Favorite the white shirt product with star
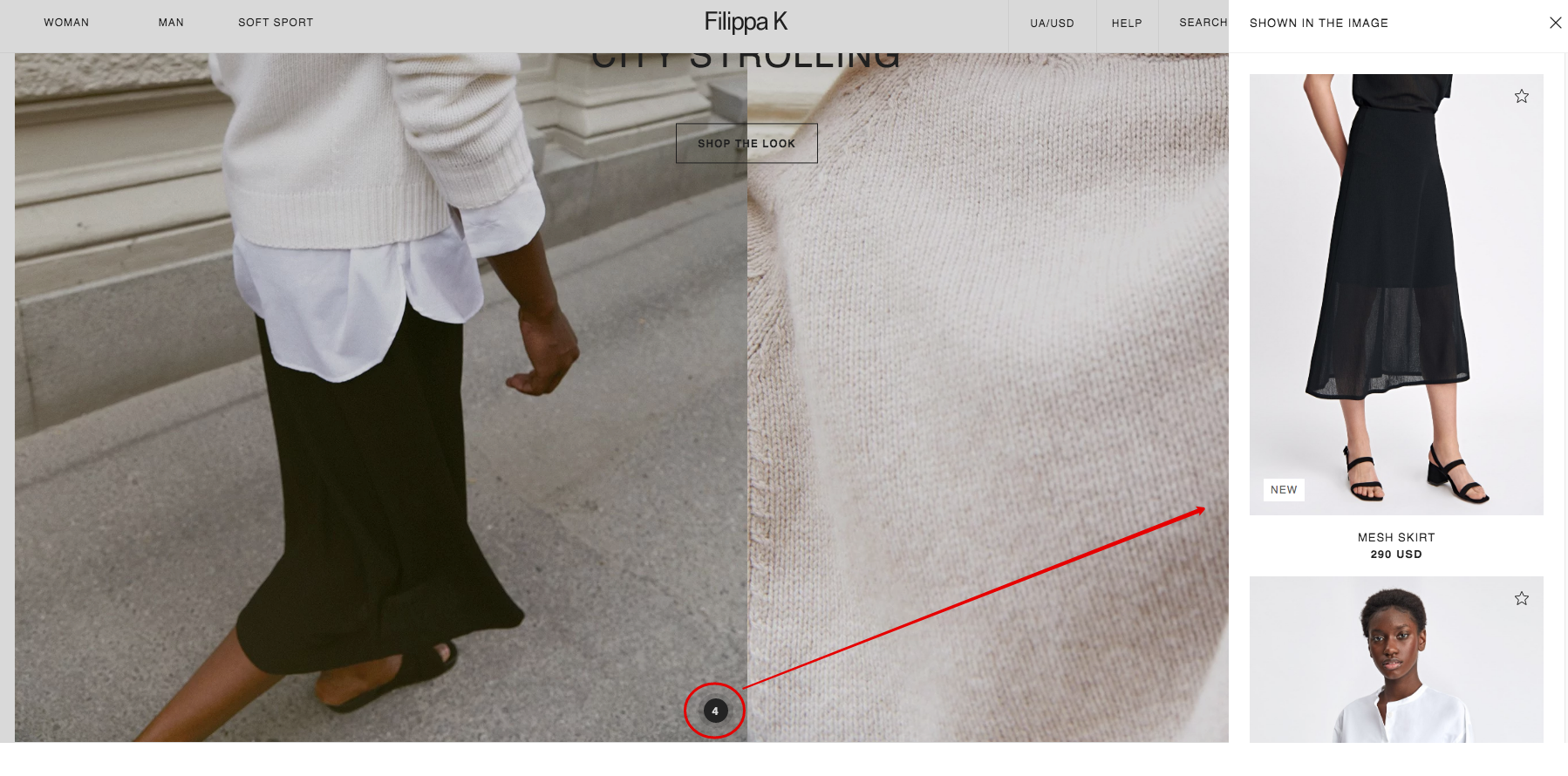Image resolution: width=1568 pixels, height=776 pixels. tap(1522, 598)
